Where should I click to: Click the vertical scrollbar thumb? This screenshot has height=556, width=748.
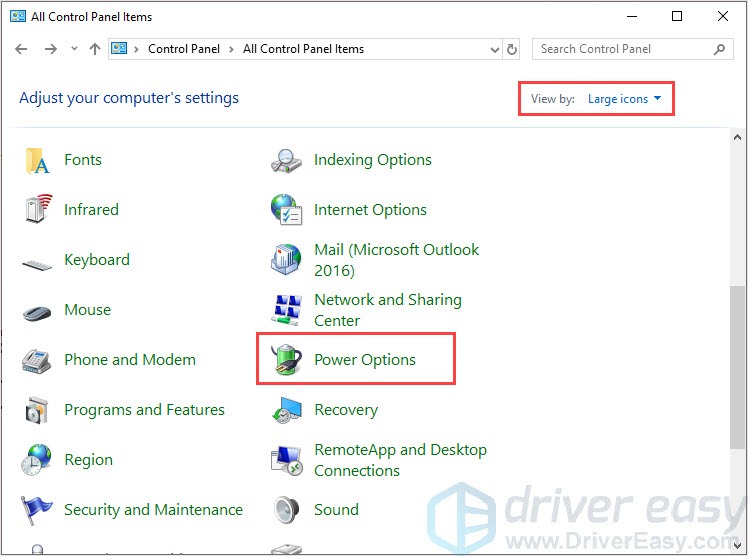click(x=738, y=367)
